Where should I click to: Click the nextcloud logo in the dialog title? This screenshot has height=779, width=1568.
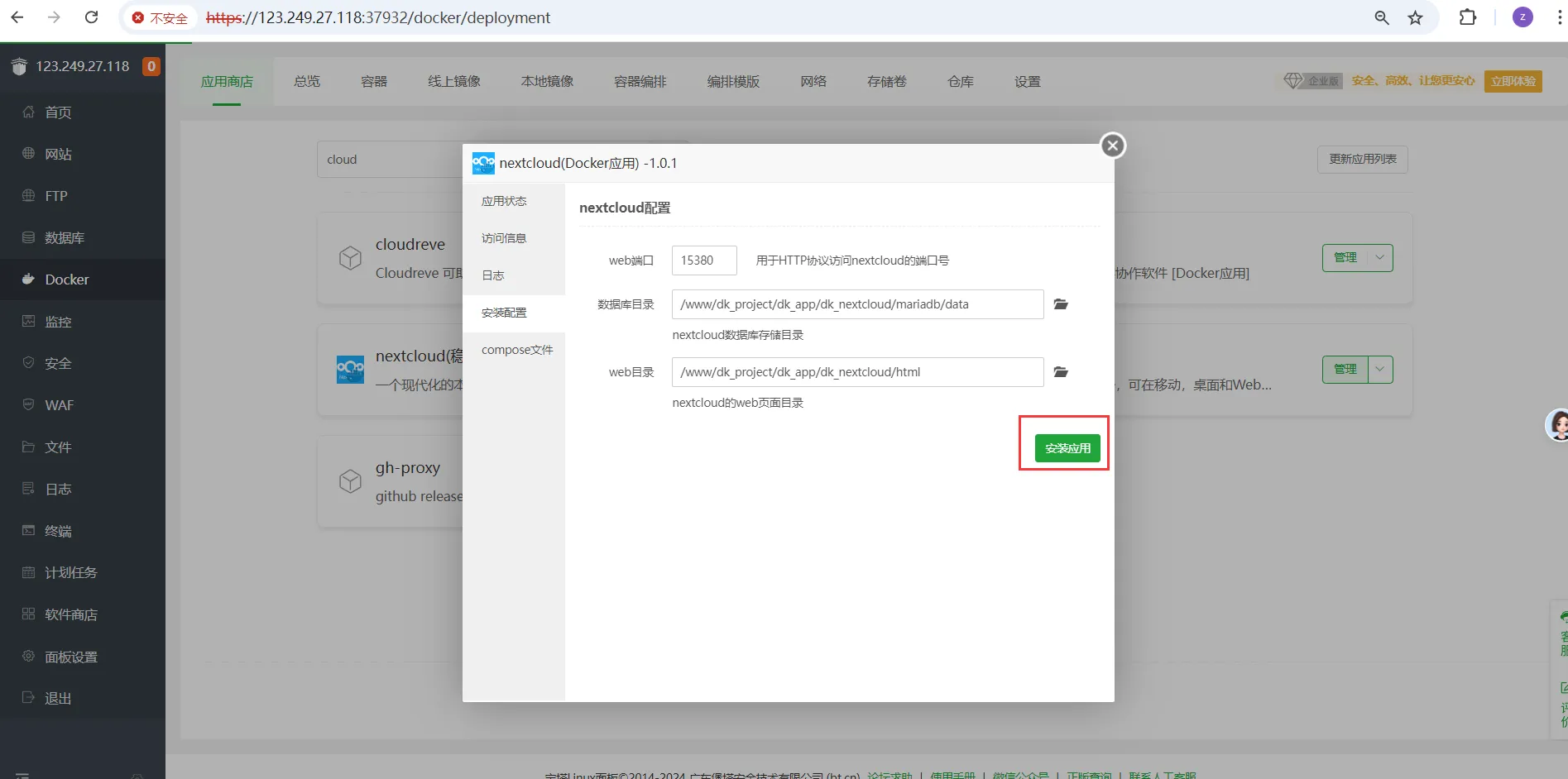pyautogui.click(x=483, y=163)
